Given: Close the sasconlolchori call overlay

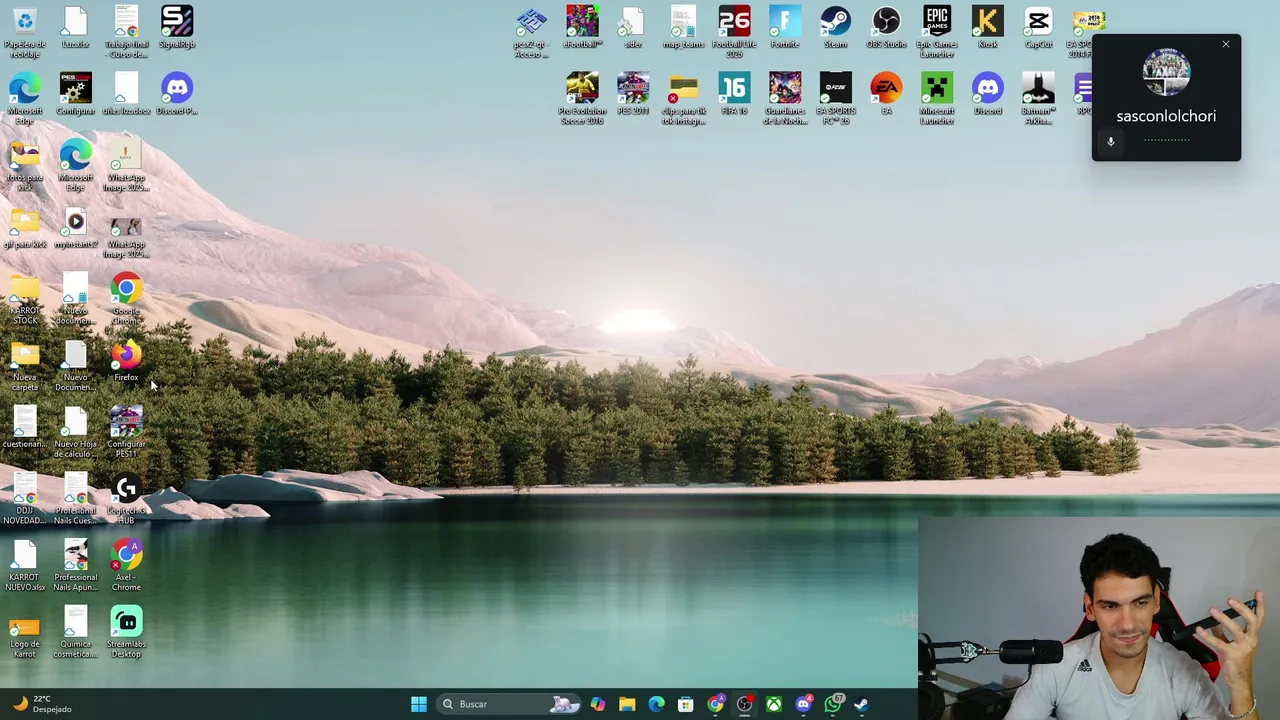Looking at the screenshot, I should coord(1225,44).
